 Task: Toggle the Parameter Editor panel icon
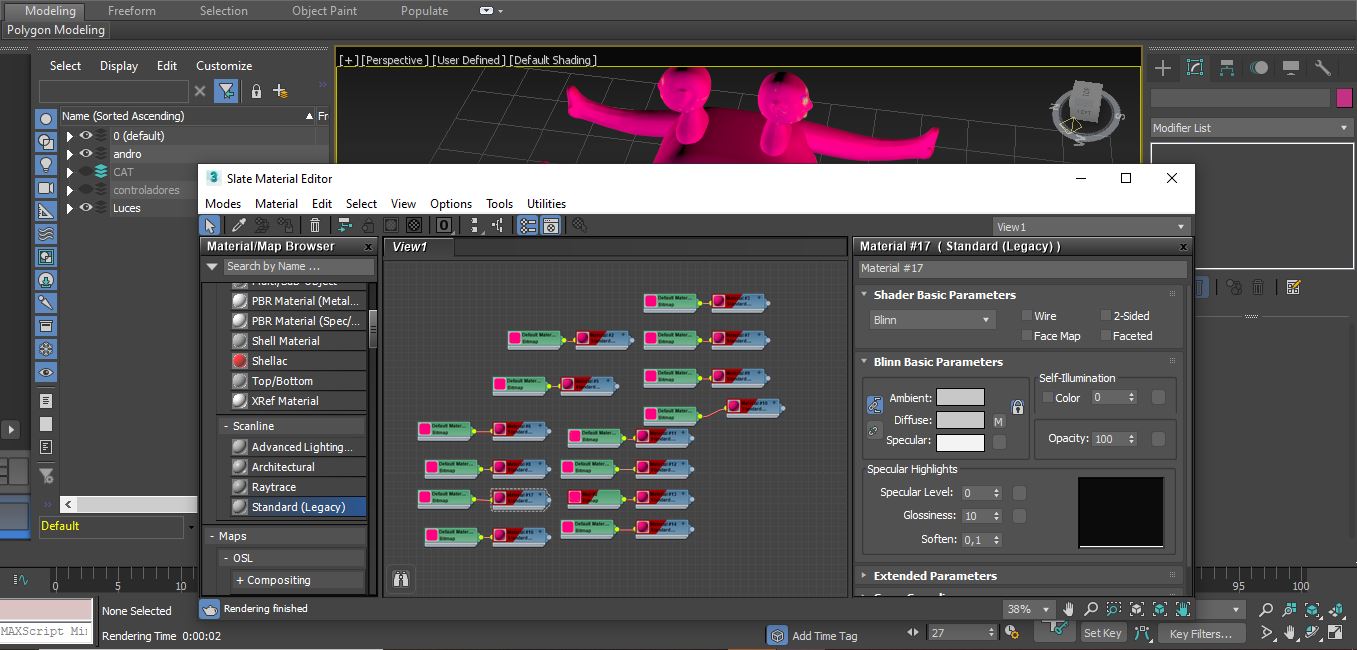tap(550, 226)
